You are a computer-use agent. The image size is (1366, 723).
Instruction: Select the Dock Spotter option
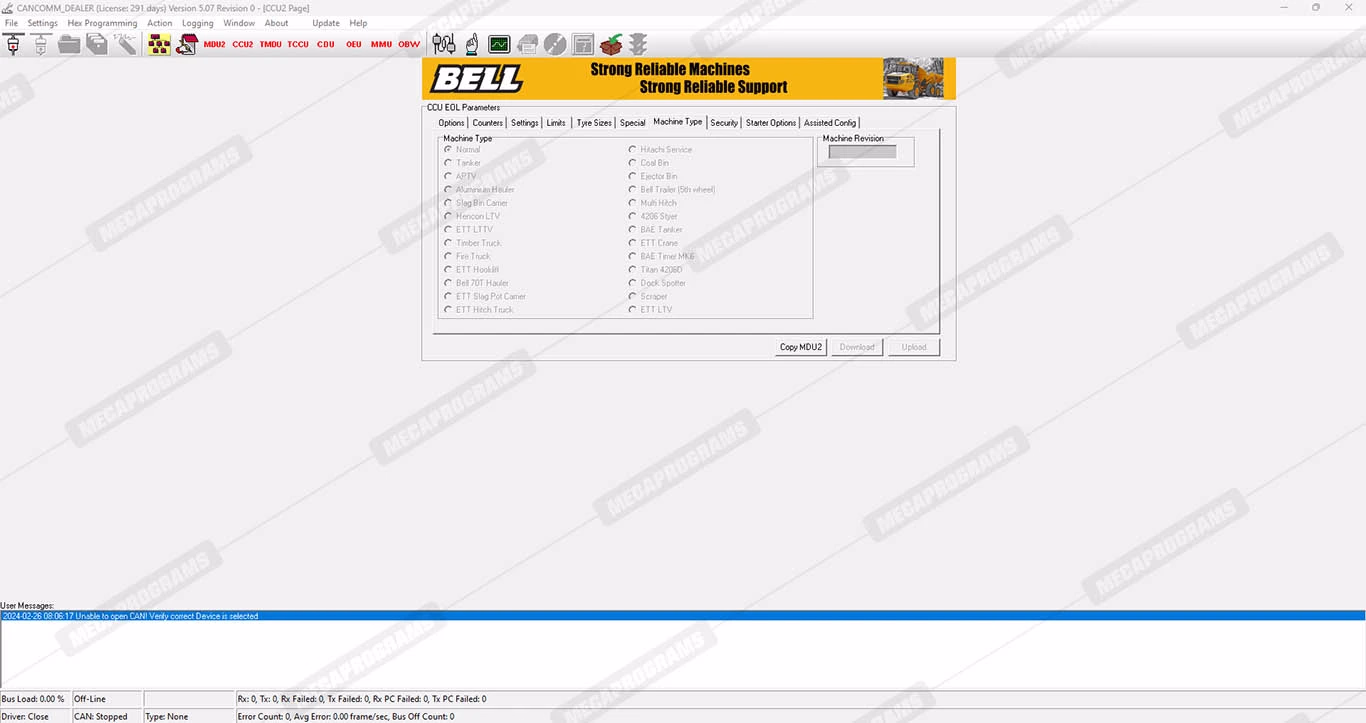pyautogui.click(x=632, y=283)
